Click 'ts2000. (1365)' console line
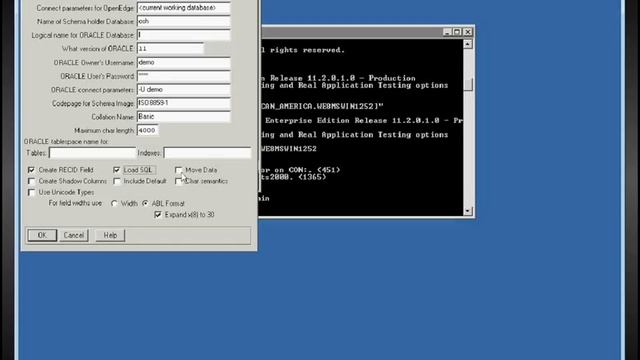 click(x=293, y=177)
